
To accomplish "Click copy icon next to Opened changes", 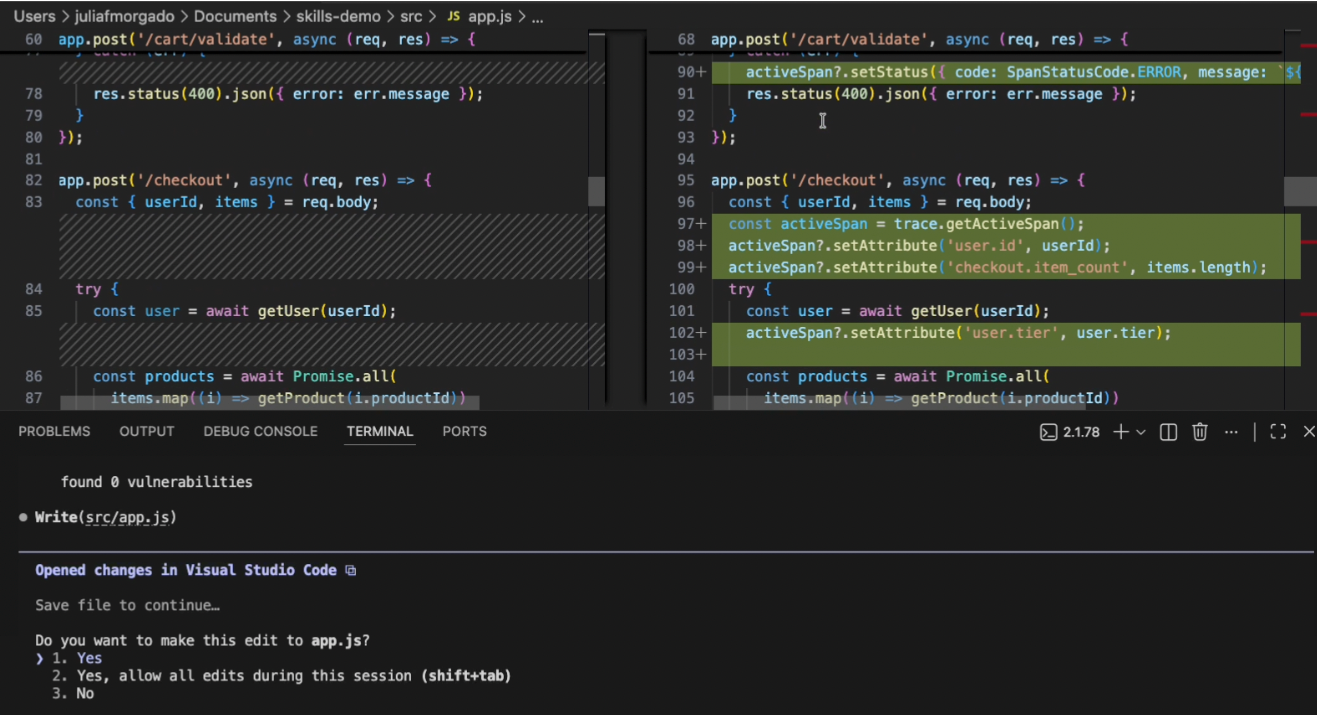I will pos(350,570).
